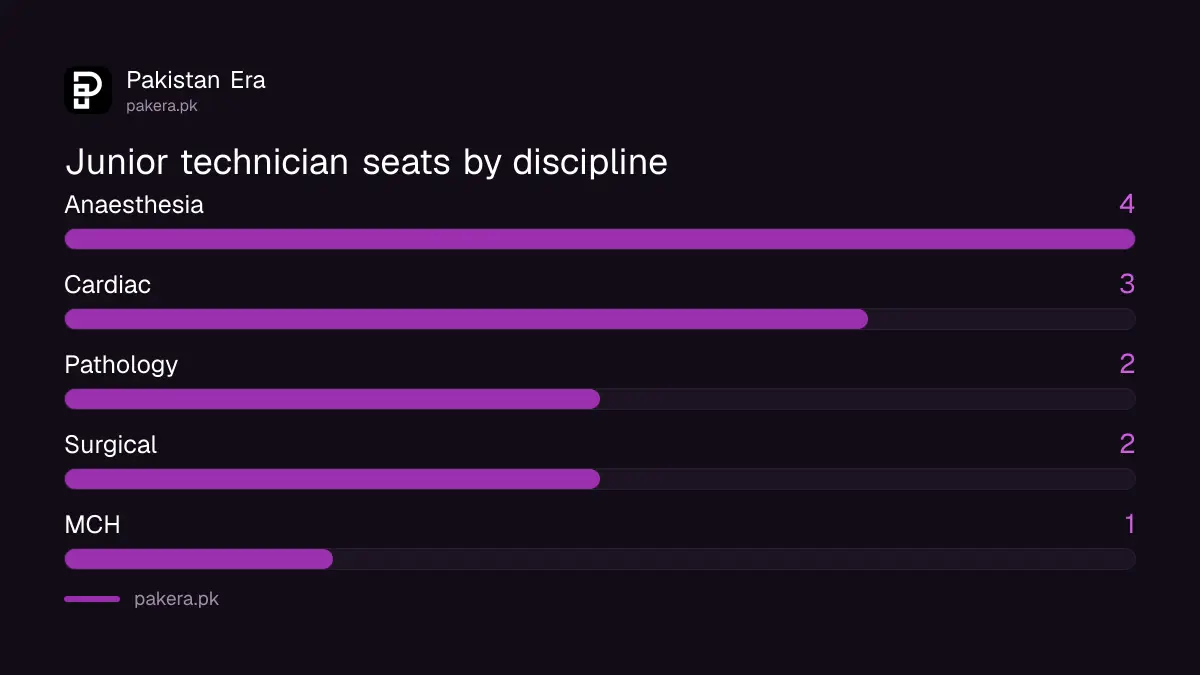Viewport: 1200px width, 675px height.
Task: Select the chart title text
Action: pyautogui.click(x=366, y=162)
